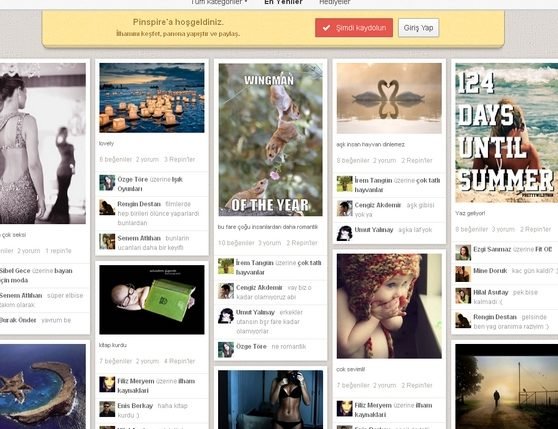Click Cengiz Akdemir's avatar under wingman pin

point(226,291)
